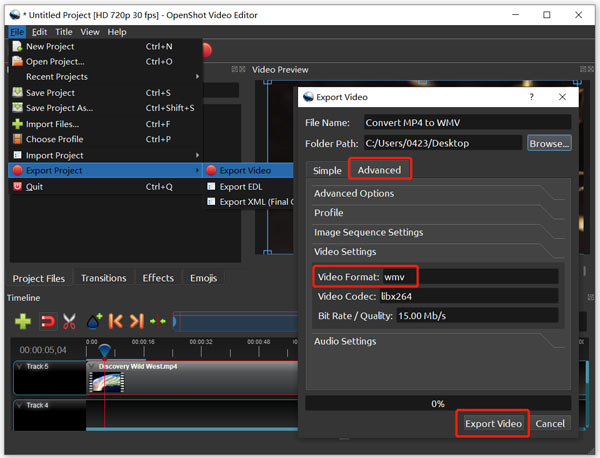Image resolution: width=600 pixels, height=458 pixels.
Task: Click the Browse button
Action: [x=549, y=143]
